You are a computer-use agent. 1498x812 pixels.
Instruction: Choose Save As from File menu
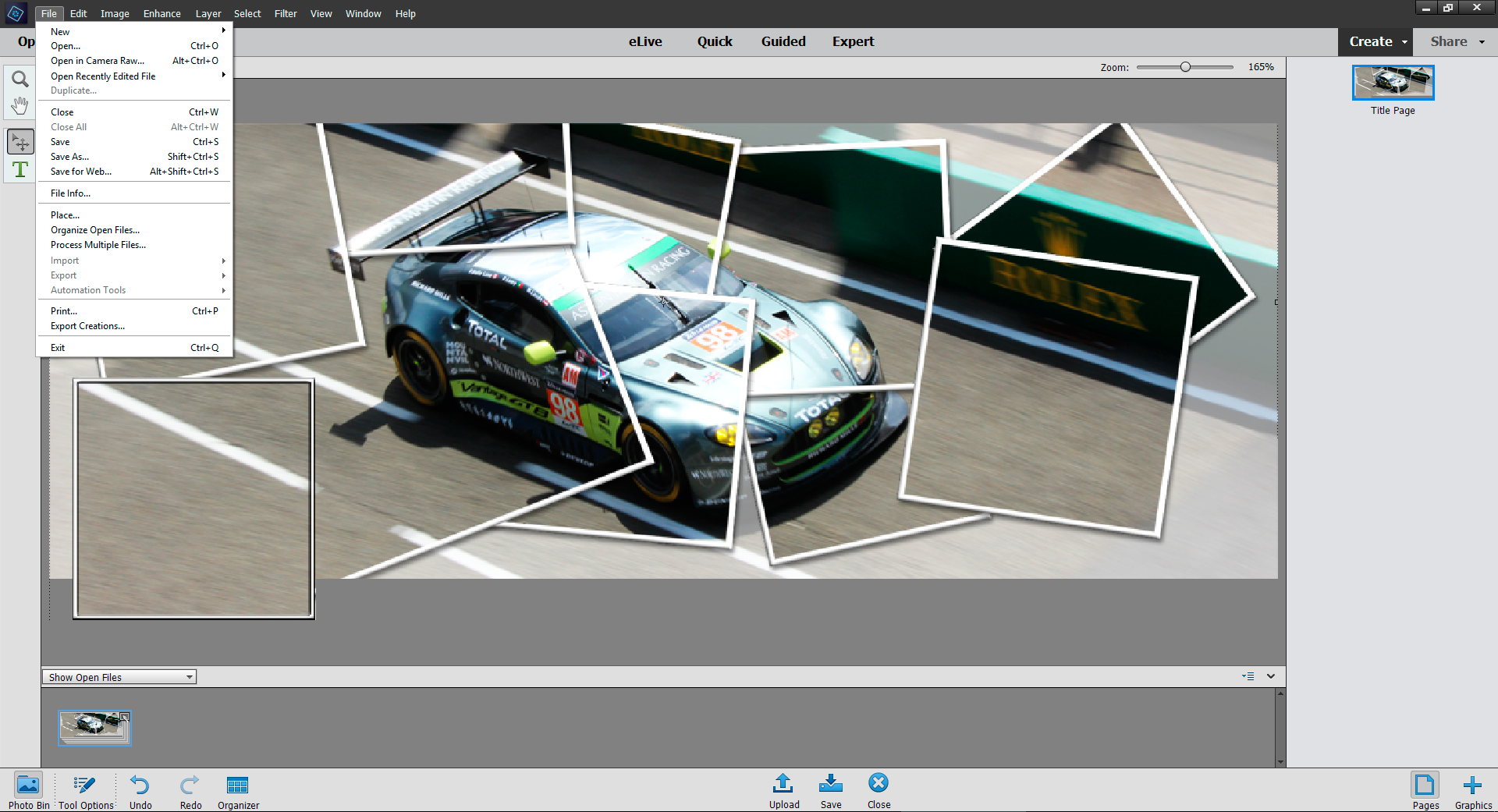click(70, 157)
